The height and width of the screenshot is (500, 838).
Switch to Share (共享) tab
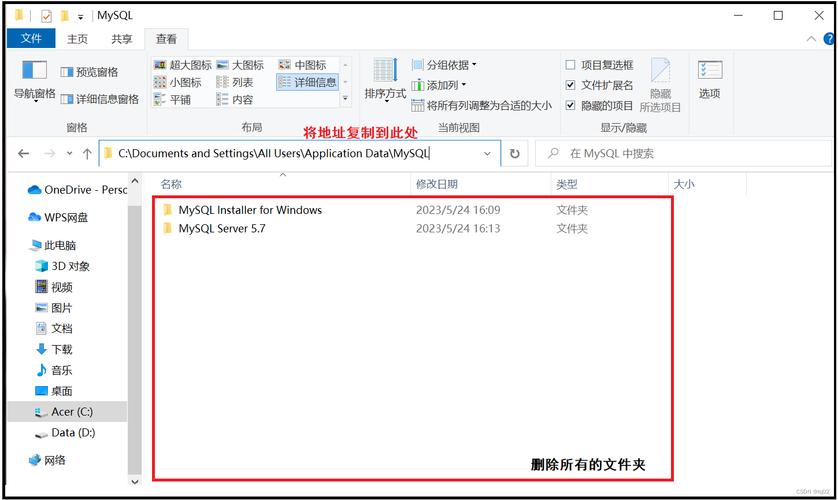[121, 39]
